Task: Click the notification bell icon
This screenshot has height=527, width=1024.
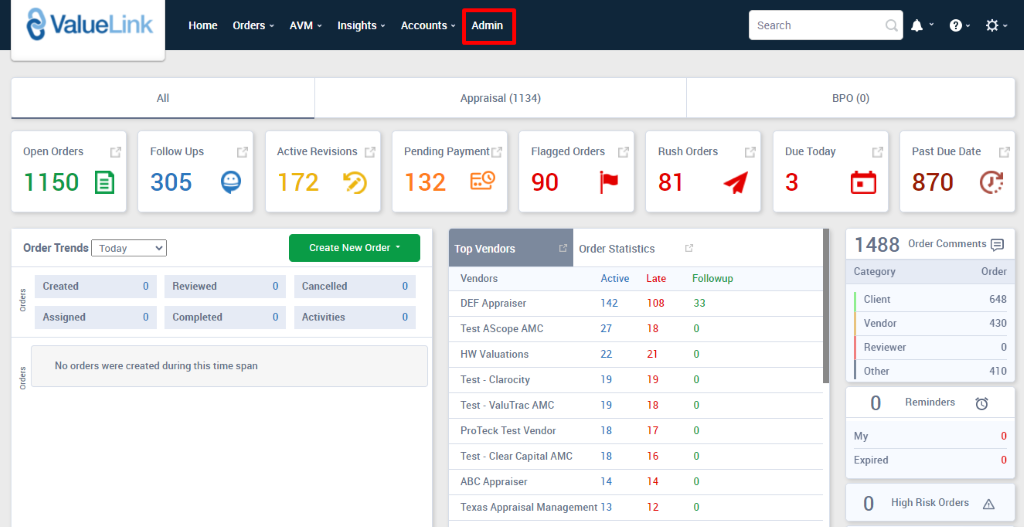Action: (917, 26)
